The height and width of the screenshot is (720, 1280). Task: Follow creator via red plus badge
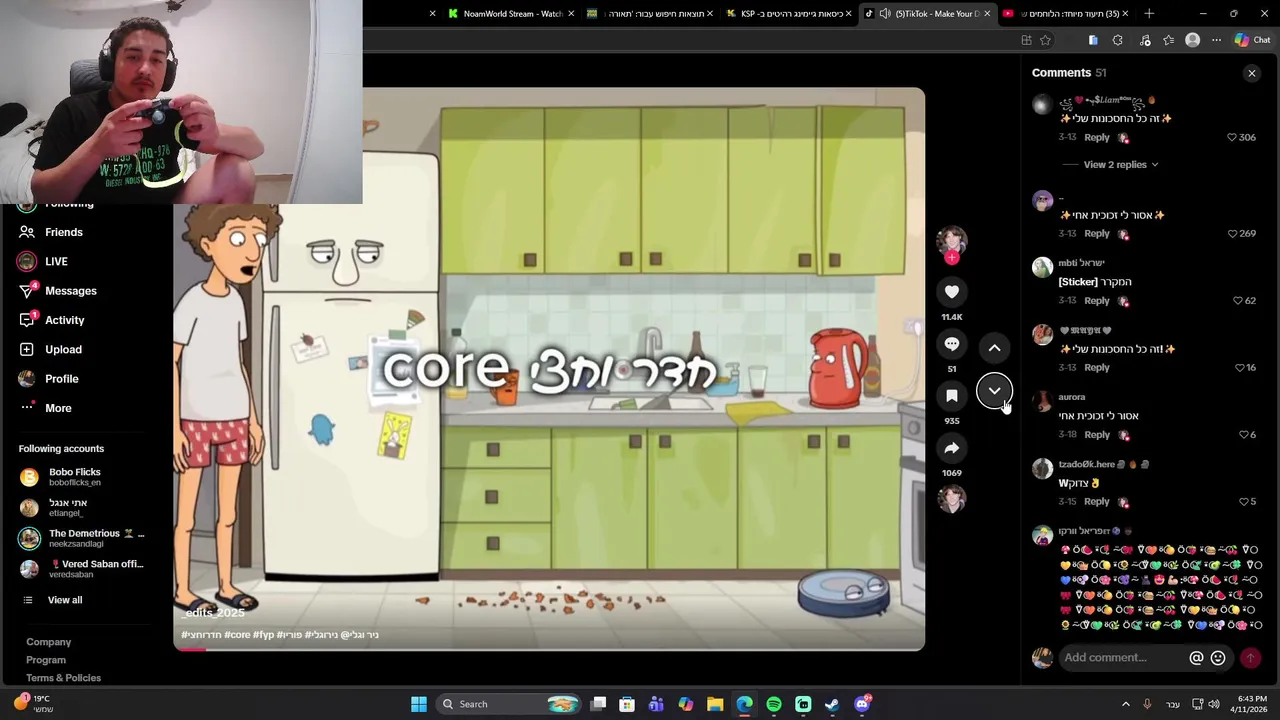coord(952,258)
